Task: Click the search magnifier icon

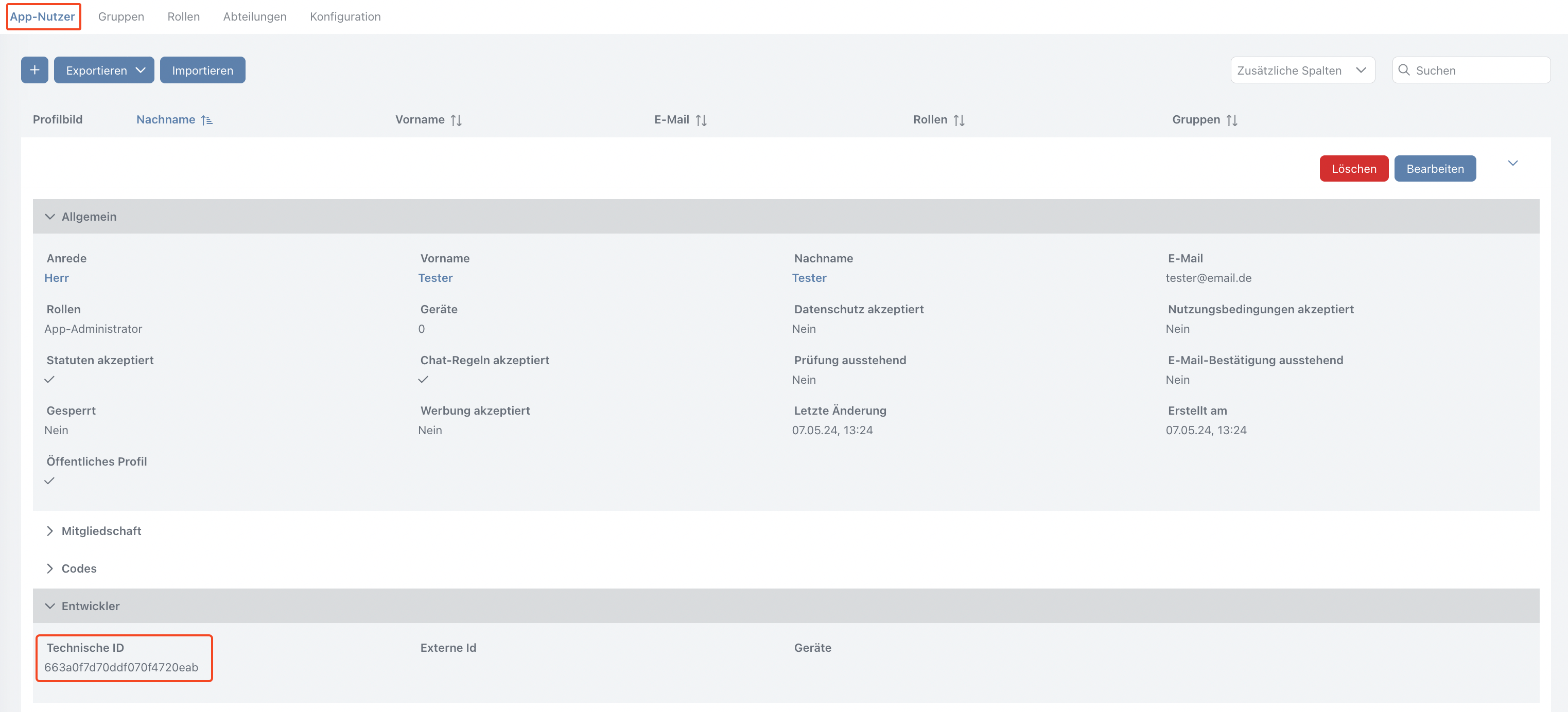Action: (1404, 70)
